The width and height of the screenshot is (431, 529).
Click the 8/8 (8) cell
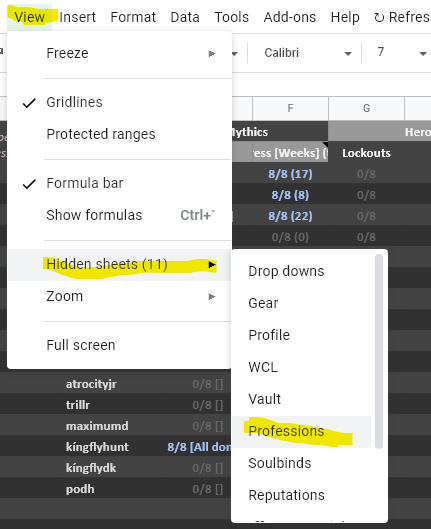pos(290,195)
